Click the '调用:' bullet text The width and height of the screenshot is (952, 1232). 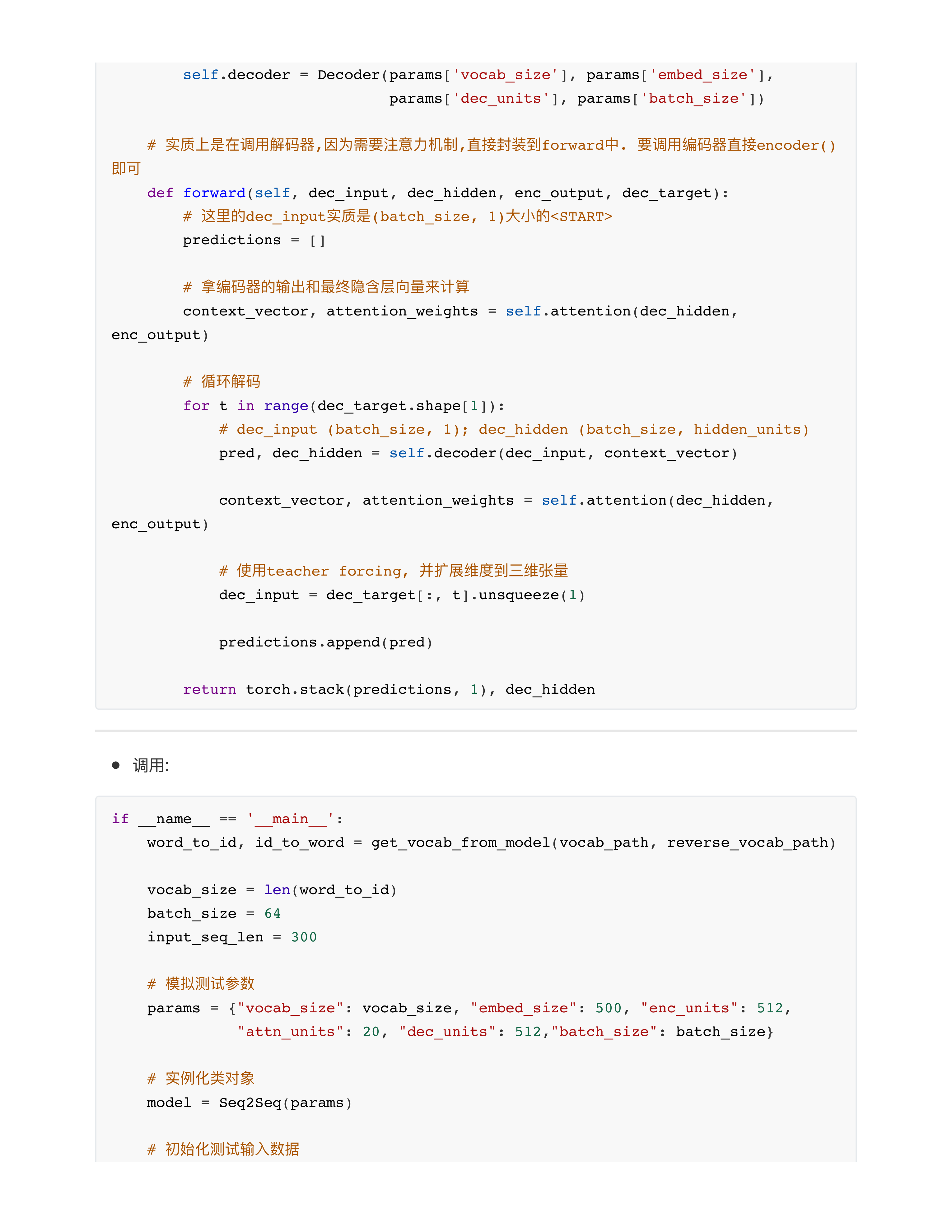[x=151, y=765]
